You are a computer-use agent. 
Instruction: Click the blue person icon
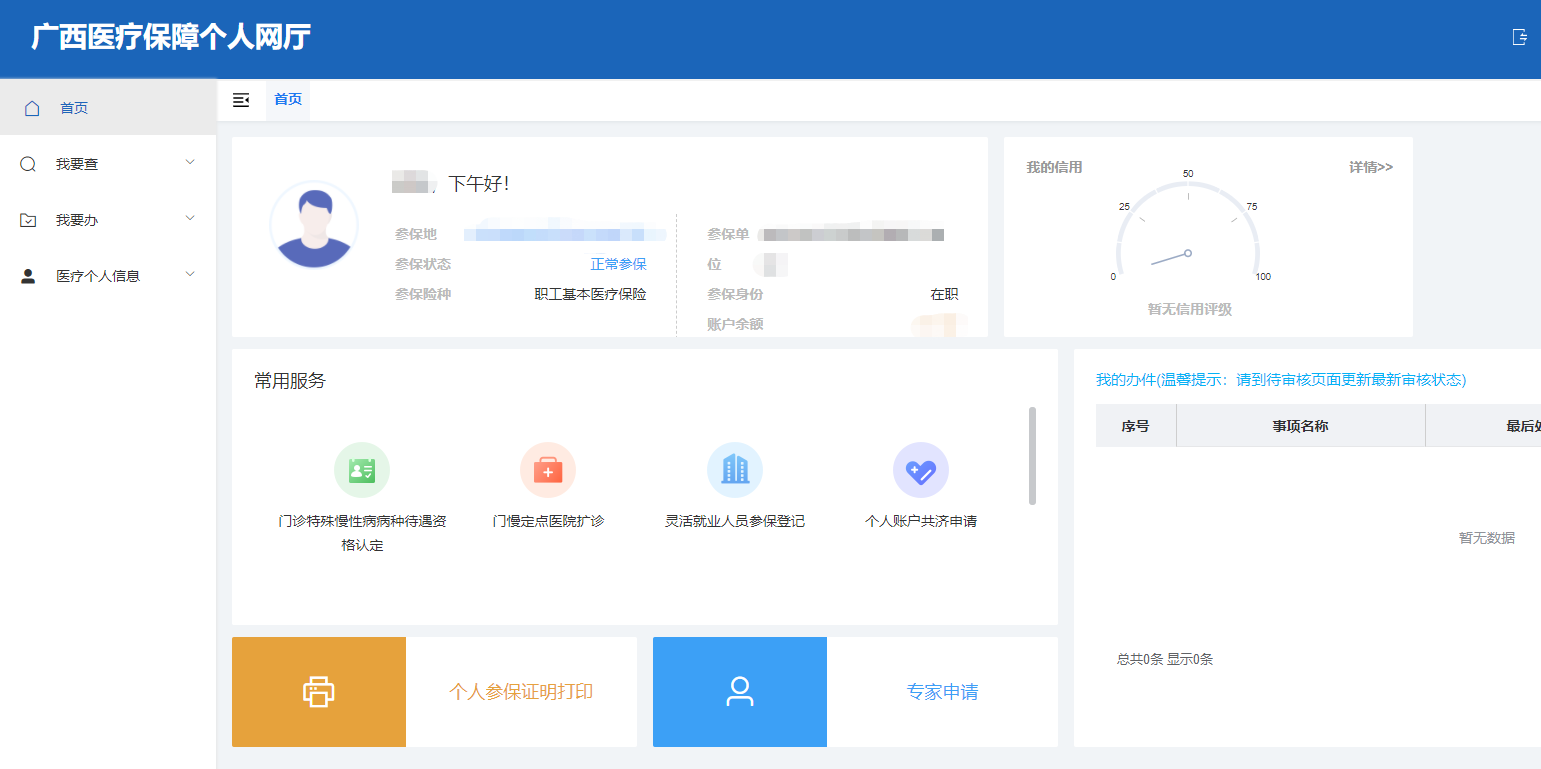[x=739, y=692]
